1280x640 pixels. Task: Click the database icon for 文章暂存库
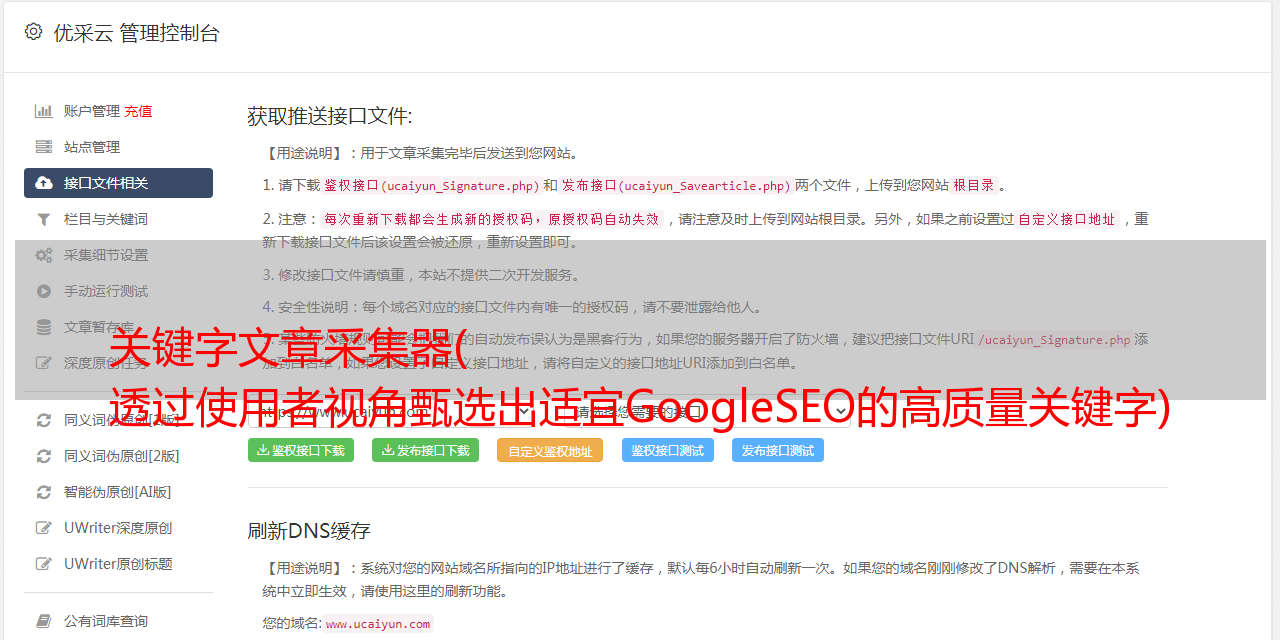[x=44, y=327]
